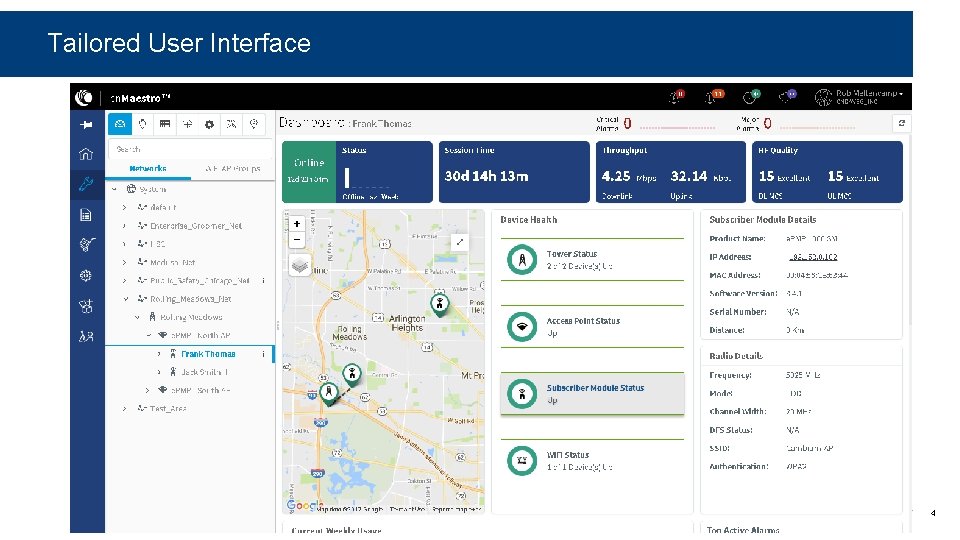Open the options menu on Public_Safety_Chicago_Net row
960x540 pixels.
click(x=264, y=280)
